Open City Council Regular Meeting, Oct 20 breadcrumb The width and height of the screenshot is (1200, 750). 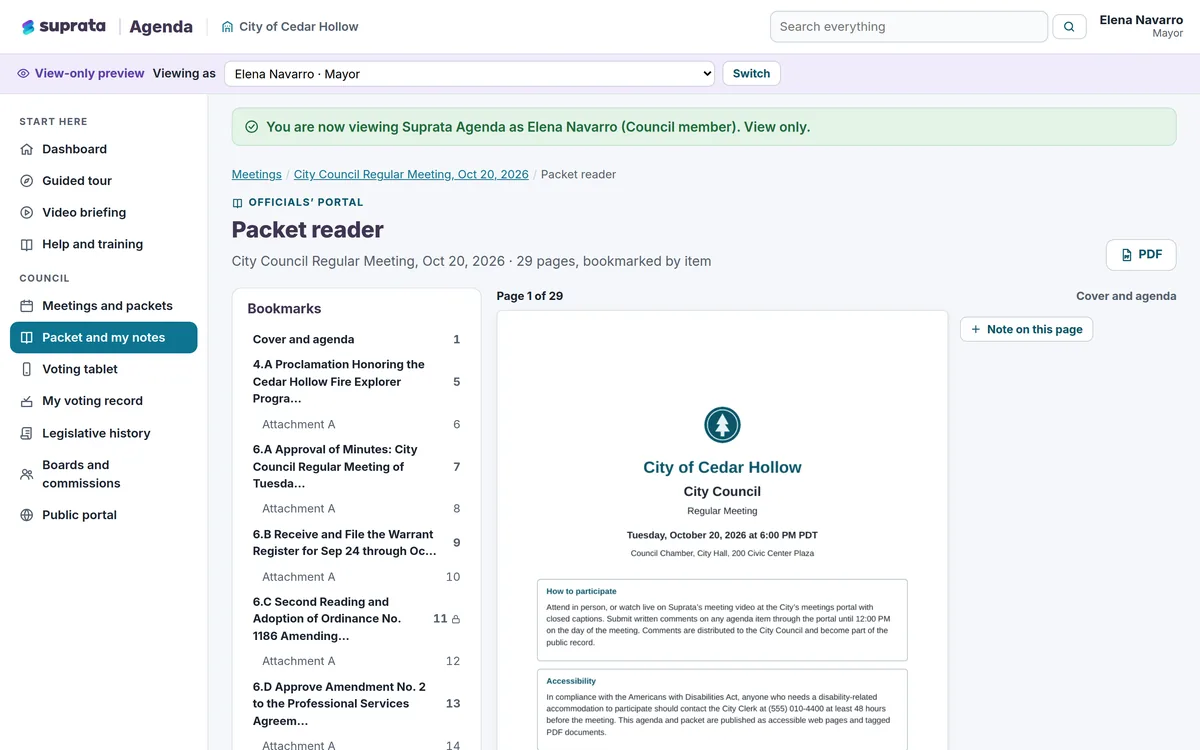[411, 174]
